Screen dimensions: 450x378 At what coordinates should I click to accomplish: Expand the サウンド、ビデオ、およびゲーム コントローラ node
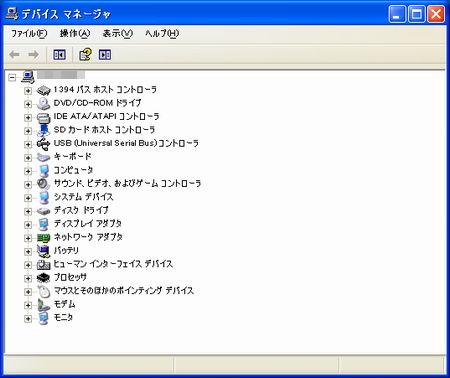click(28, 184)
